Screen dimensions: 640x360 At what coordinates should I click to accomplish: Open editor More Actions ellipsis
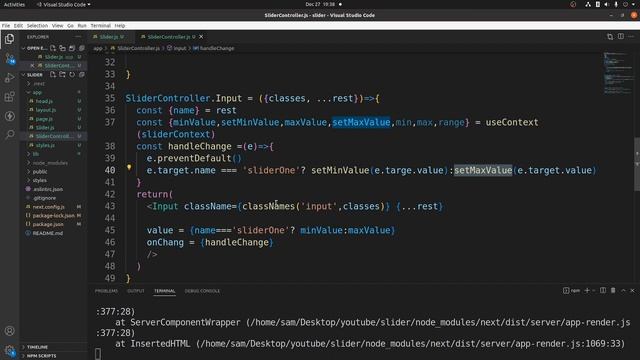tap(631, 37)
